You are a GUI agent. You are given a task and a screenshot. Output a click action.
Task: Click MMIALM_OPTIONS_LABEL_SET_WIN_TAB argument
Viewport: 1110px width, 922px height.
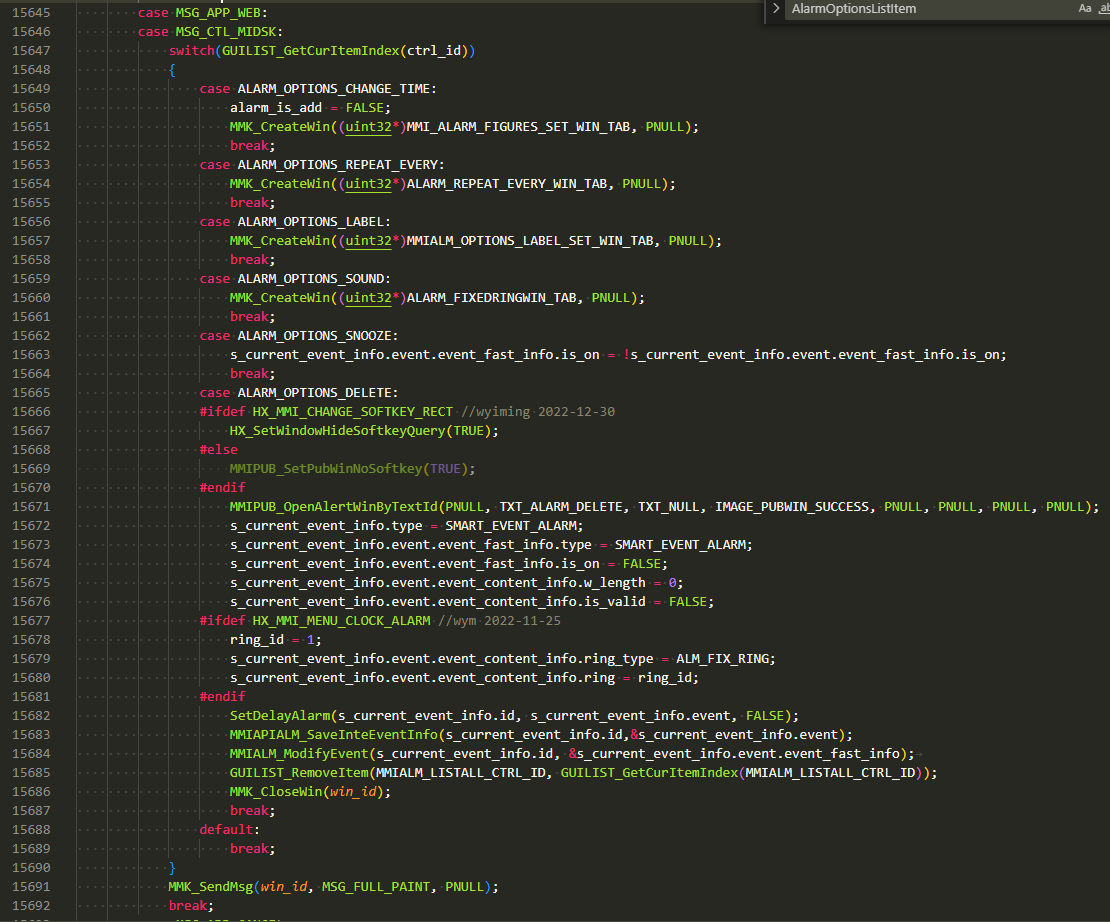click(x=530, y=241)
